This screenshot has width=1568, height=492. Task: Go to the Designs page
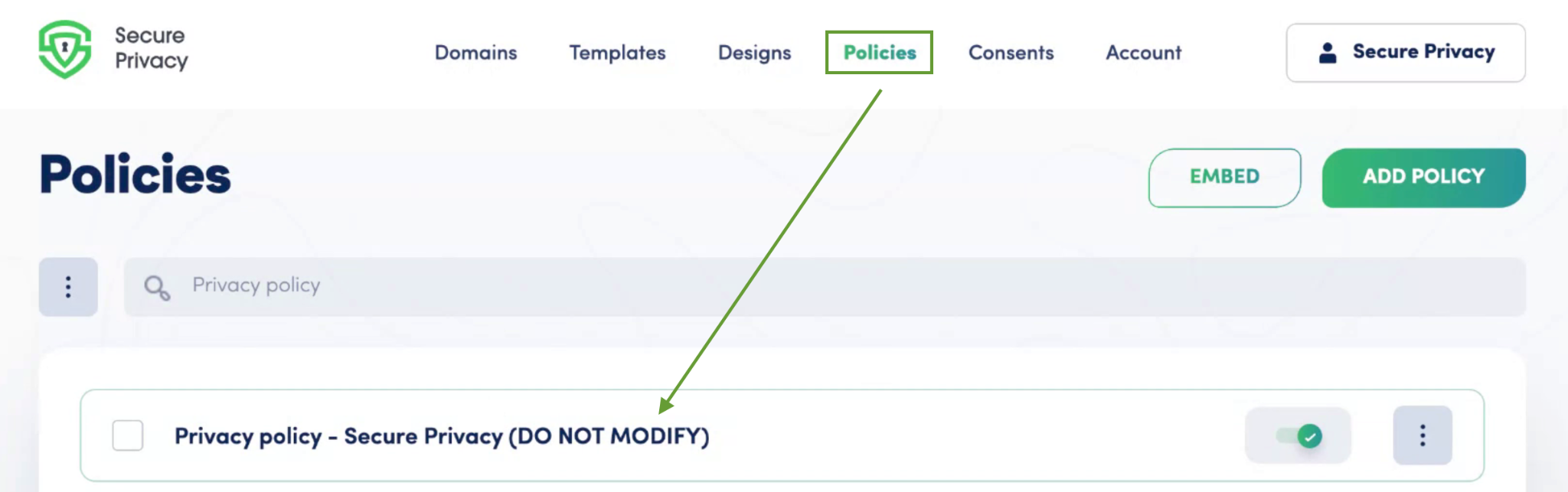click(x=754, y=52)
